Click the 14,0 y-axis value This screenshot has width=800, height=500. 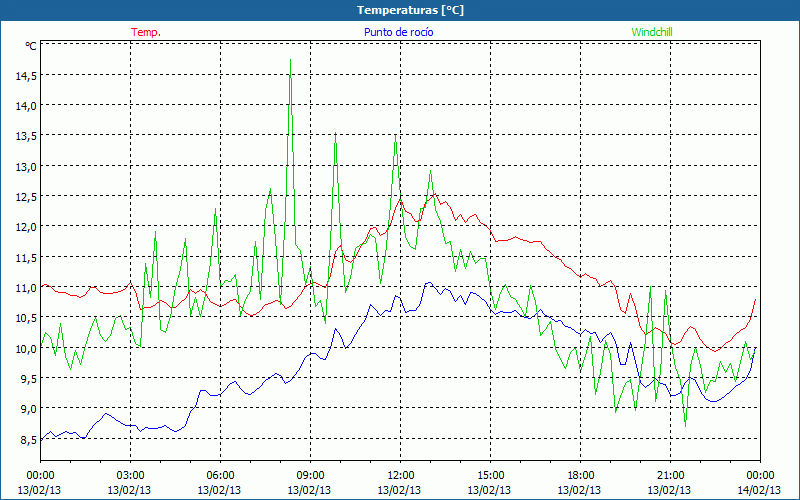[x=26, y=106]
